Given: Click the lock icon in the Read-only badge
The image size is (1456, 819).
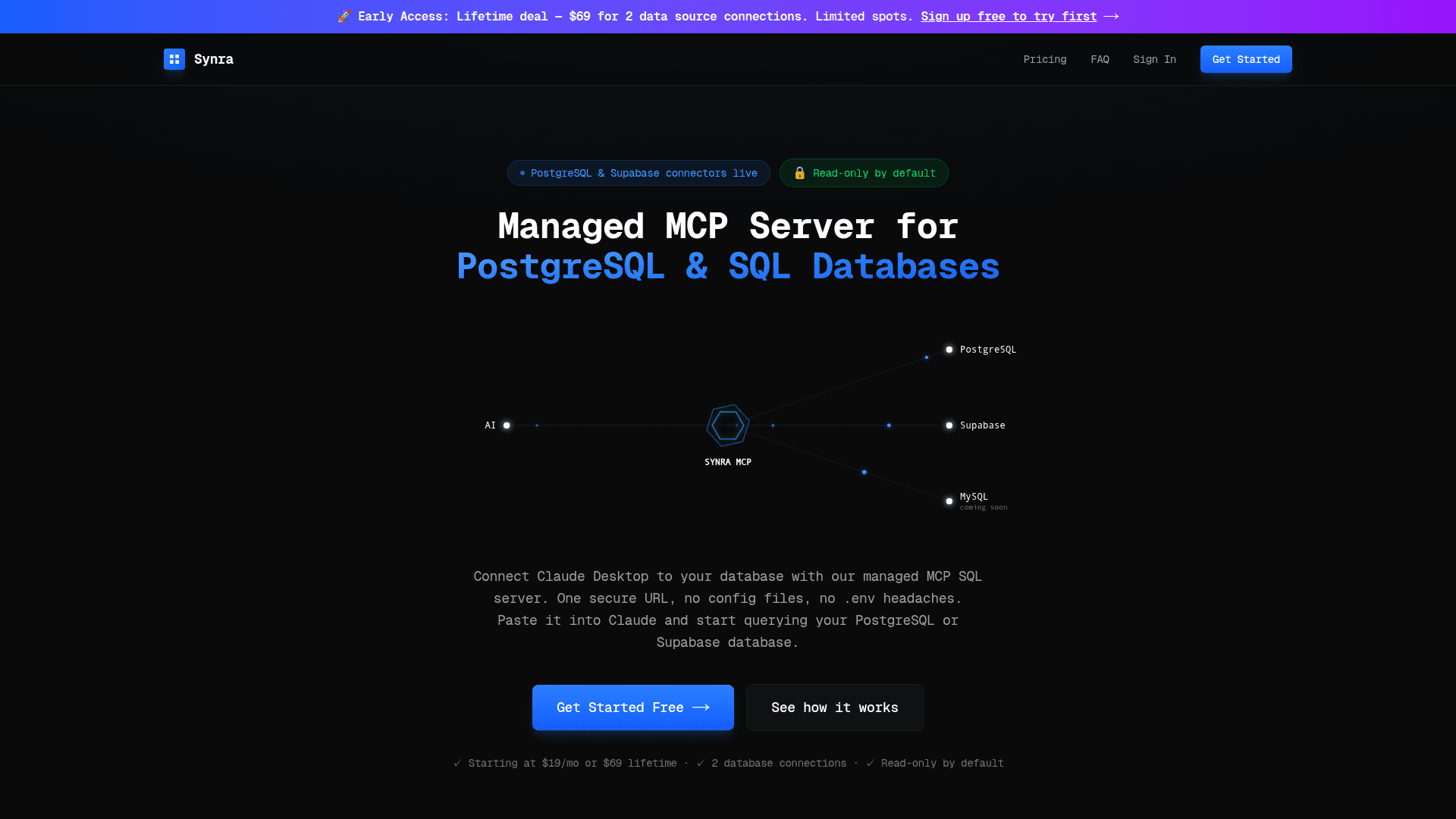Looking at the screenshot, I should tap(799, 173).
